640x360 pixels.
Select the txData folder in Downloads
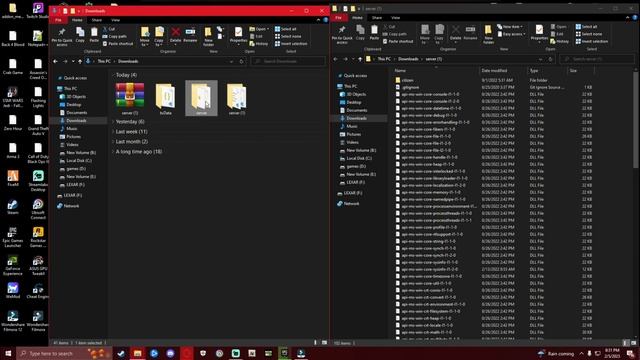click(165, 98)
